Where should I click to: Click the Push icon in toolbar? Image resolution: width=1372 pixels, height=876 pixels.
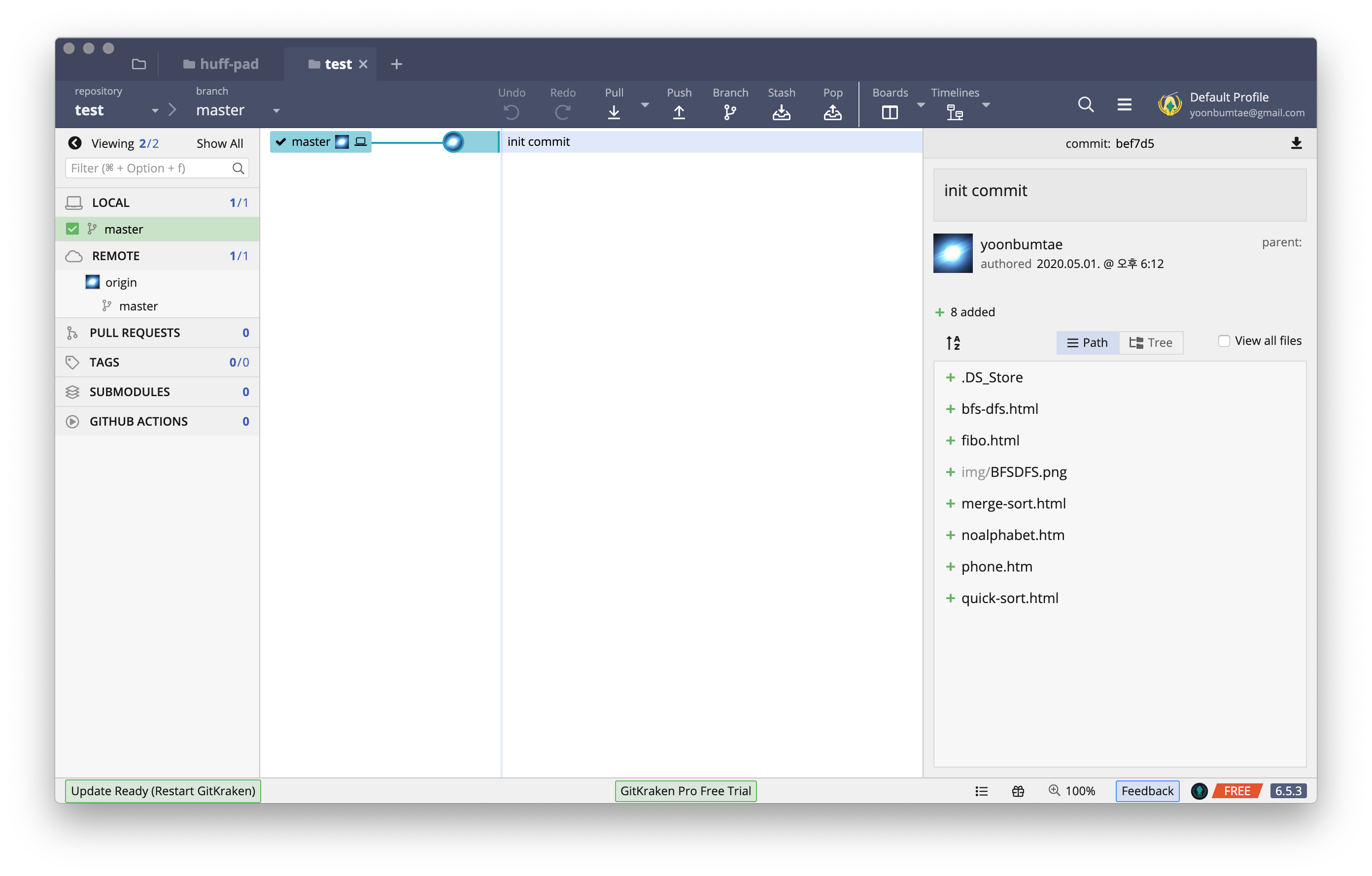coord(679,112)
